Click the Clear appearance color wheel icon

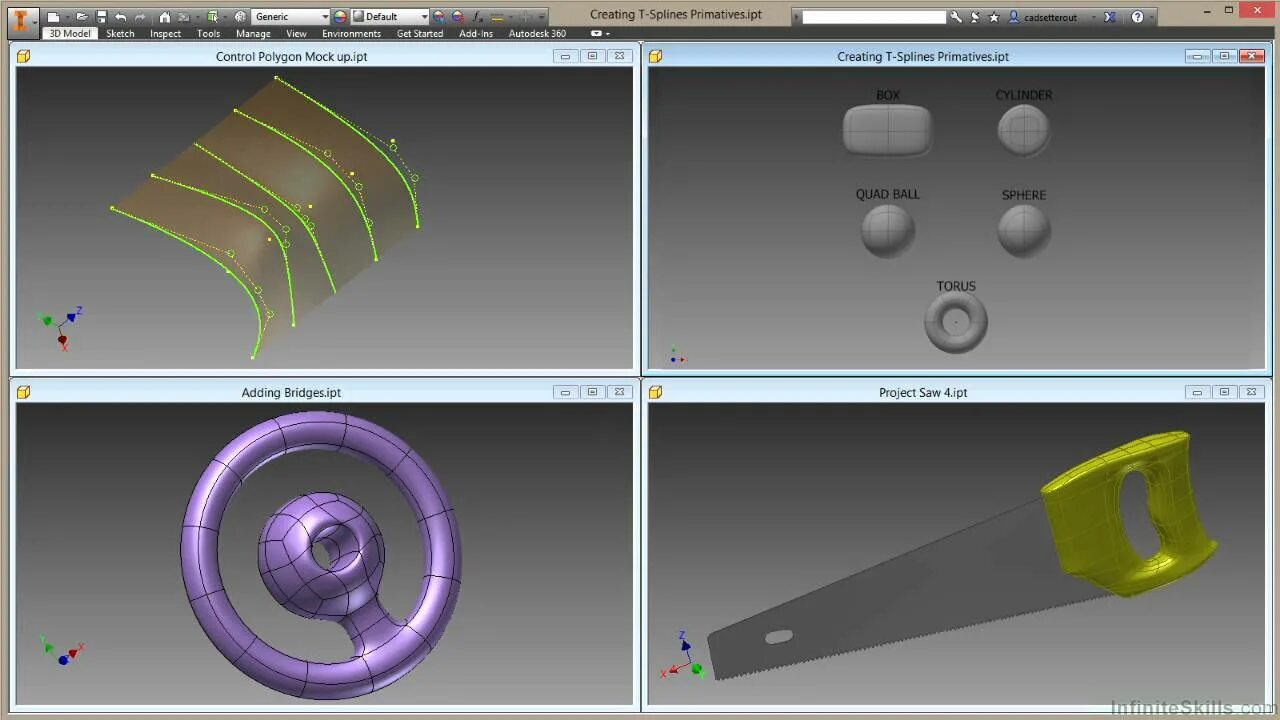(x=457, y=17)
